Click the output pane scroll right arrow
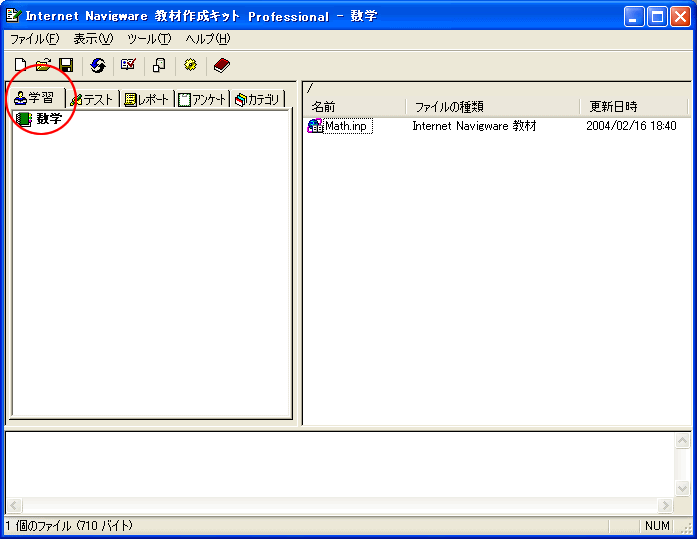Viewport: 697px width, 539px height. (x=665, y=505)
